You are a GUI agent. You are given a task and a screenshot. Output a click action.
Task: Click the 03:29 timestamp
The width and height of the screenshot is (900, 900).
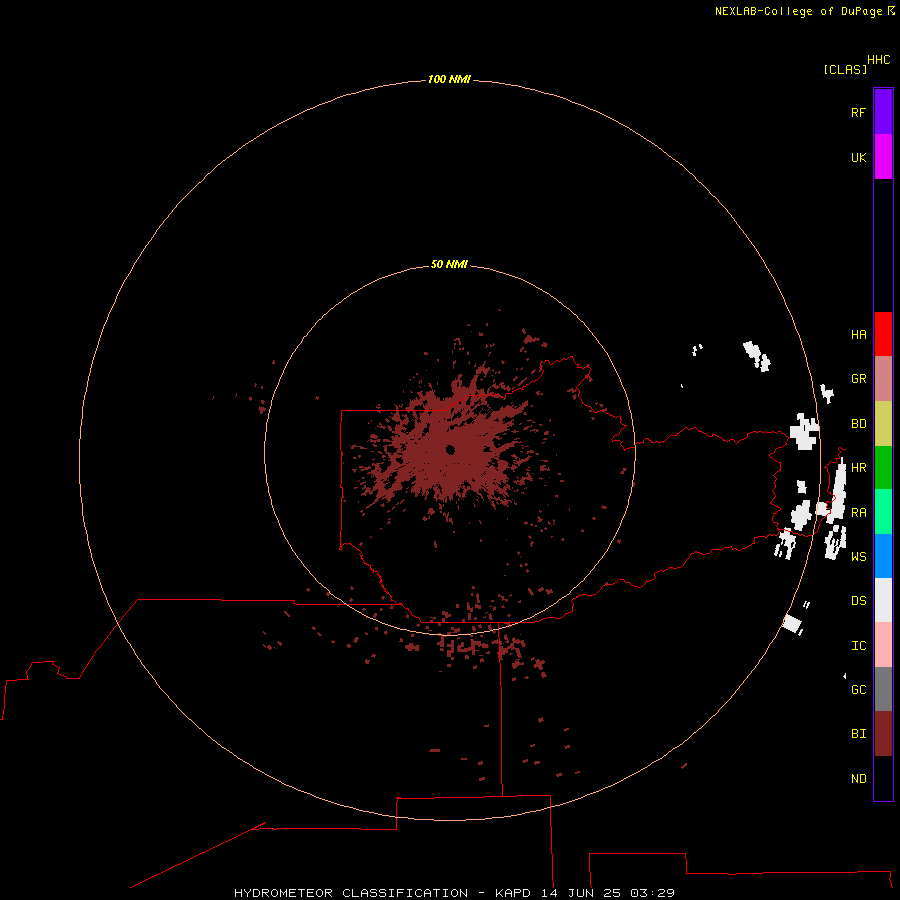[x=652, y=893]
